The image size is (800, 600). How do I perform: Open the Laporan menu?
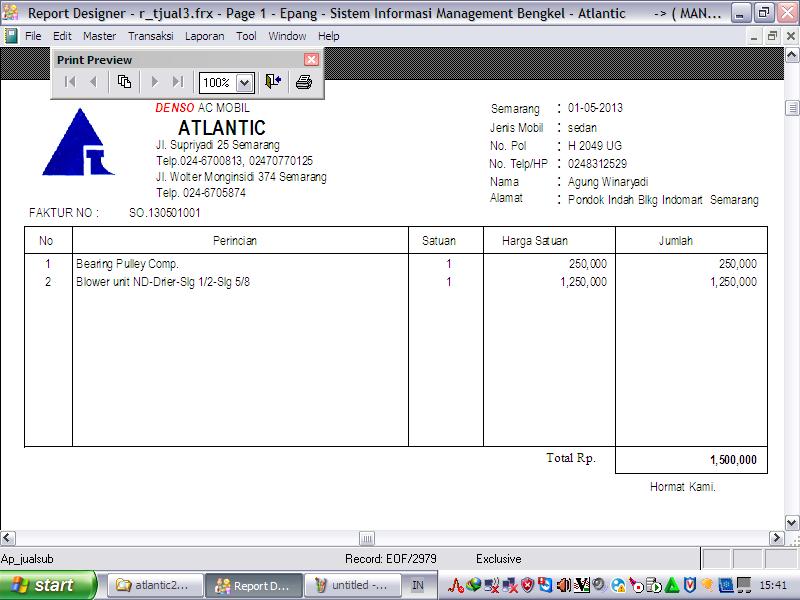(x=205, y=36)
